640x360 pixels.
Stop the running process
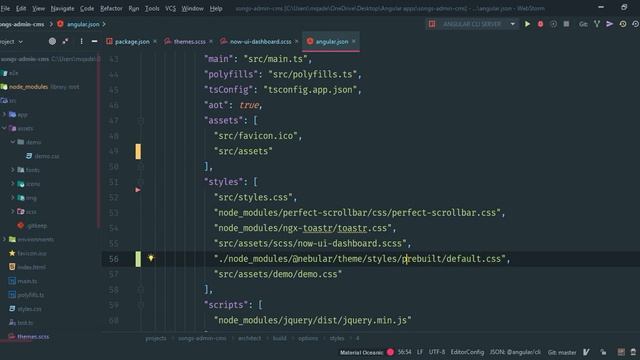click(x=566, y=24)
